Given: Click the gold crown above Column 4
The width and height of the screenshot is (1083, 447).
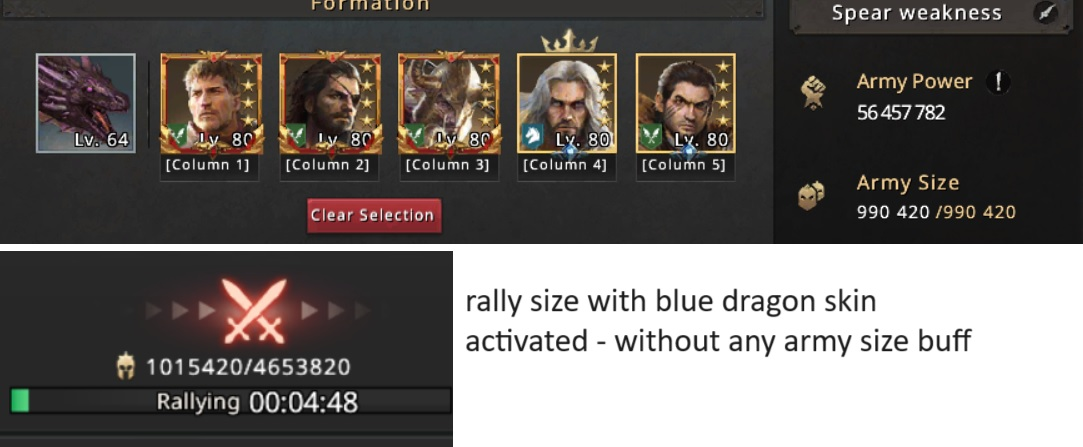Looking at the screenshot, I should tap(569, 41).
